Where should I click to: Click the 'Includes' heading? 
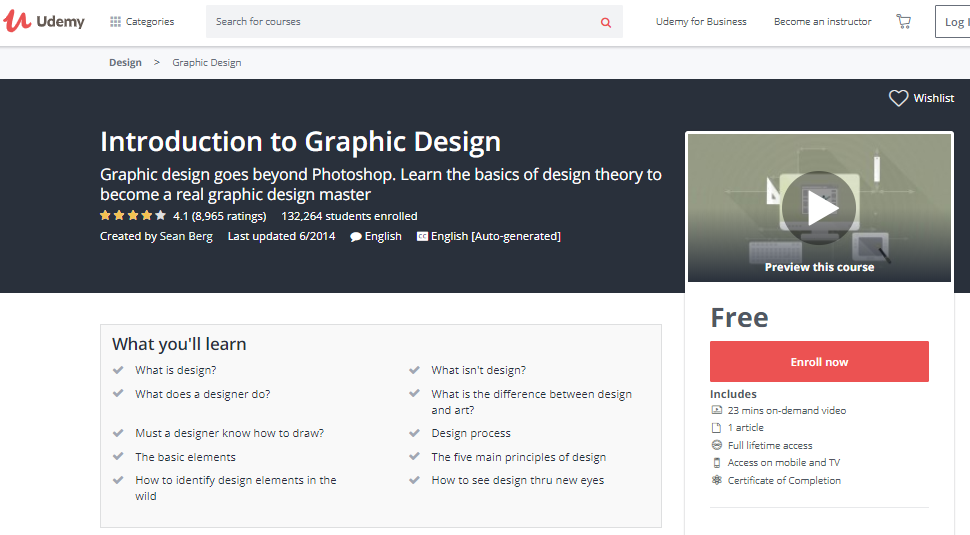click(733, 394)
